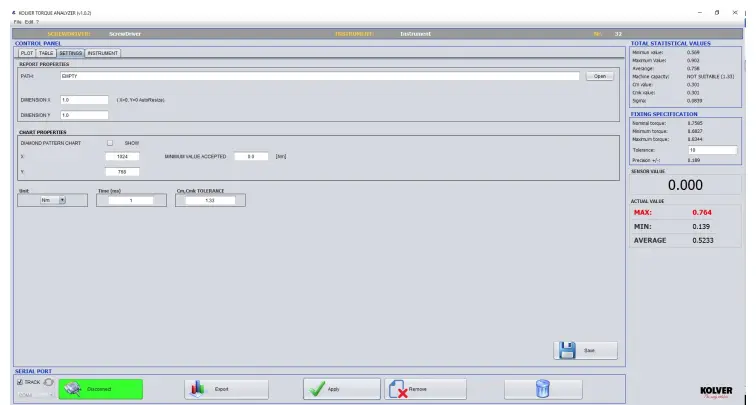The height and width of the screenshot is (405, 756).
Task: Open the Edit menu
Action: (x=29, y=22)
